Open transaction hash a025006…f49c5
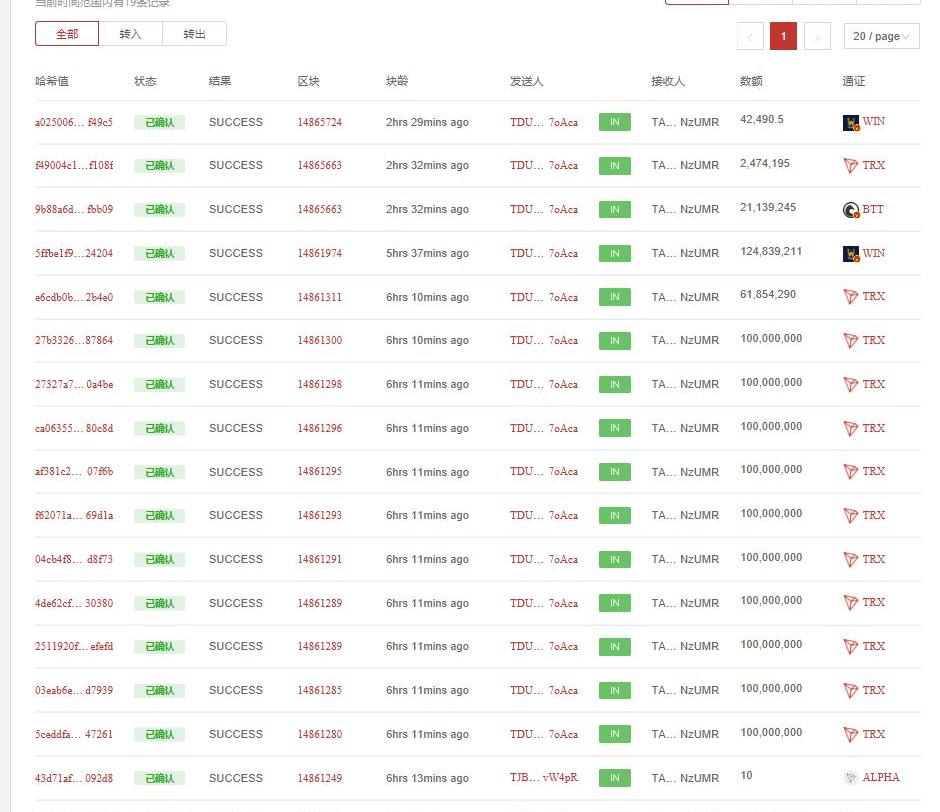940x812 pixels. pos(74,123)
